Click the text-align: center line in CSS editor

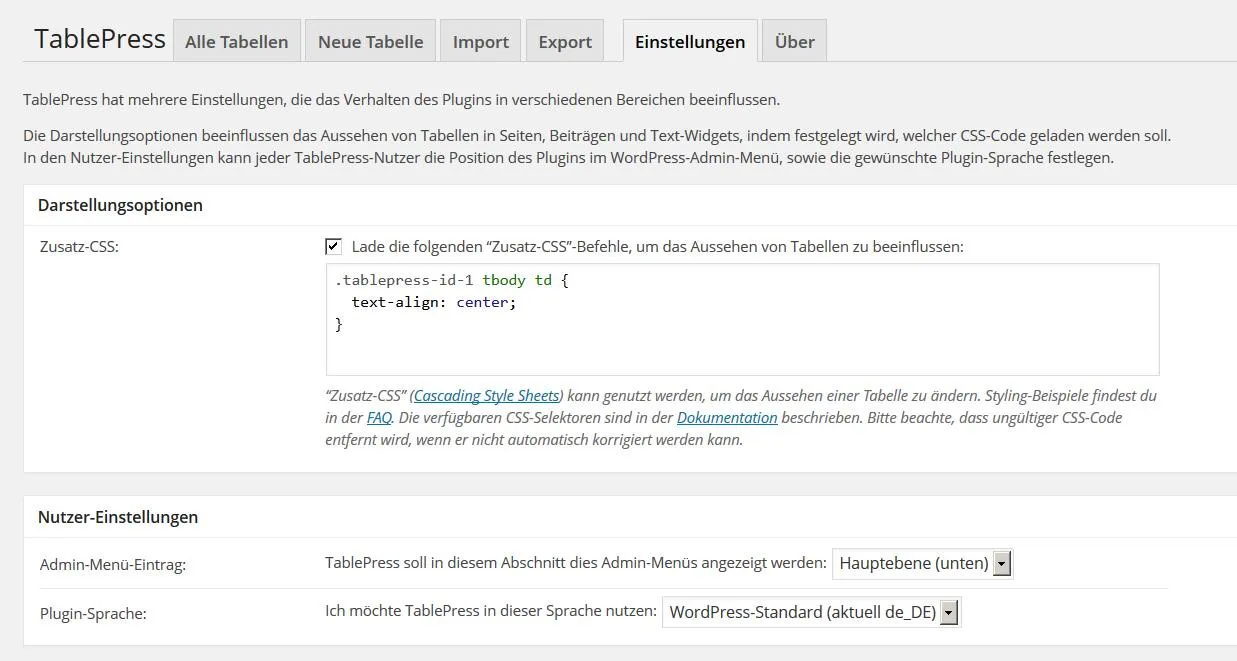(x=434, y=302)
